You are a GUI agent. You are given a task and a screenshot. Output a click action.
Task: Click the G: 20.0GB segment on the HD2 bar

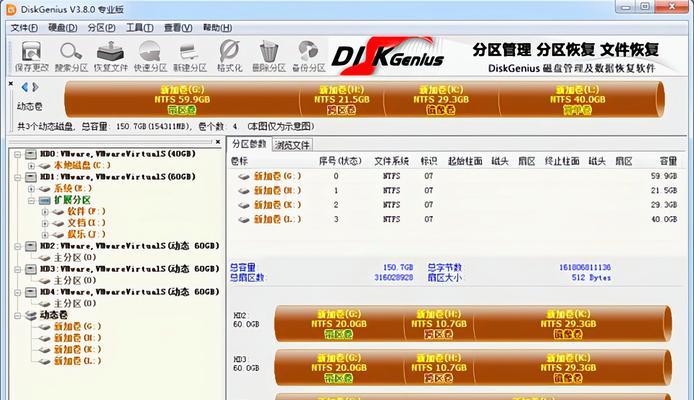339,324
